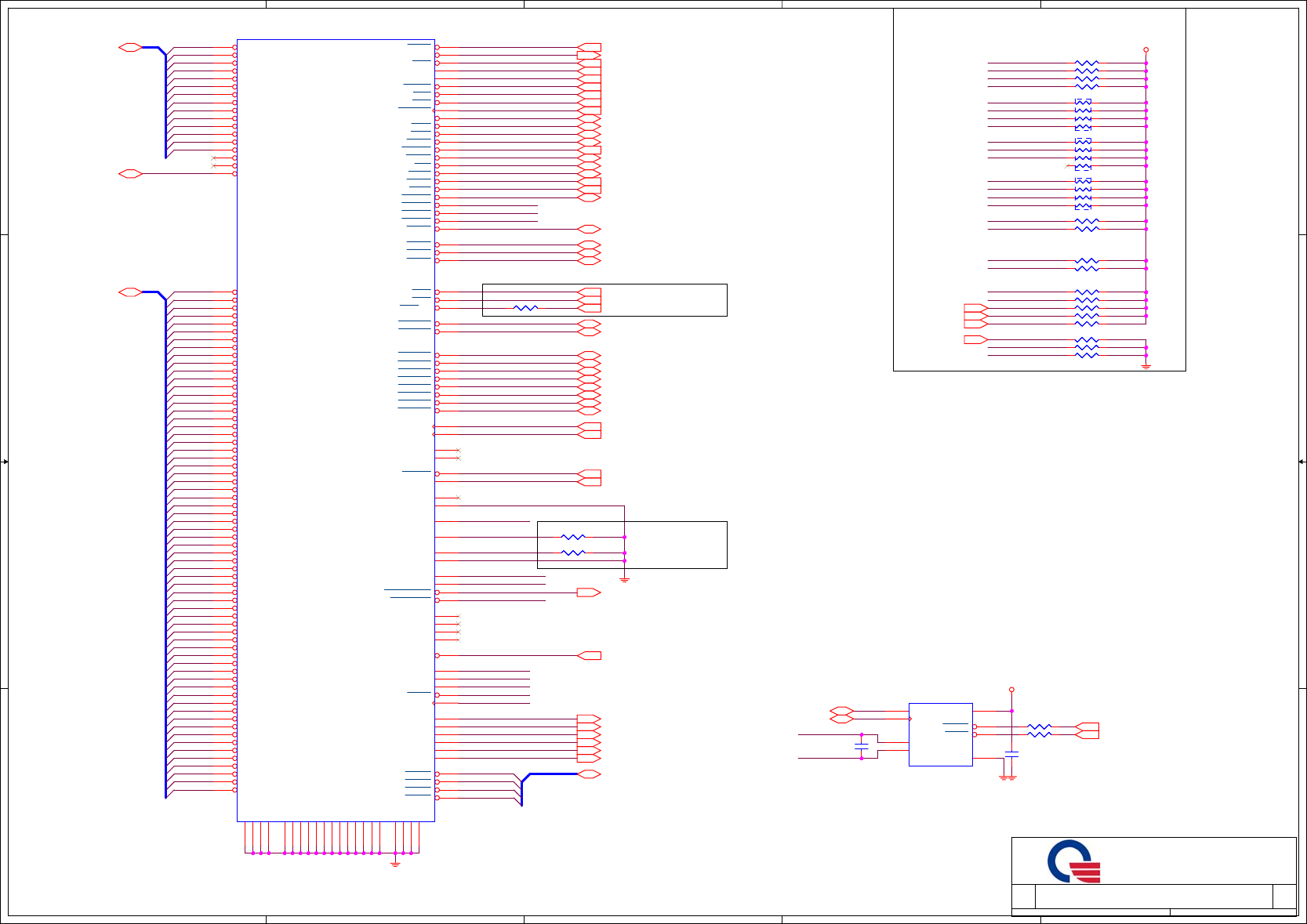Click the paired ports left of the small IC
The image size is (1307, 924).
[x=842, y=715]
